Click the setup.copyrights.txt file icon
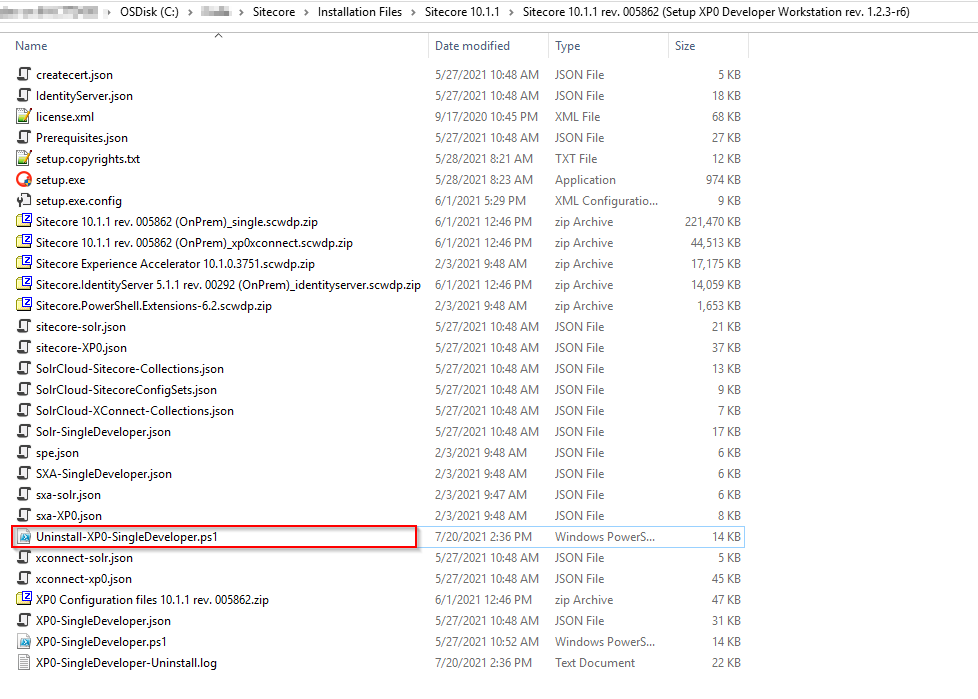This screenshot has width=978, height=699. click(x=21, y=158)
